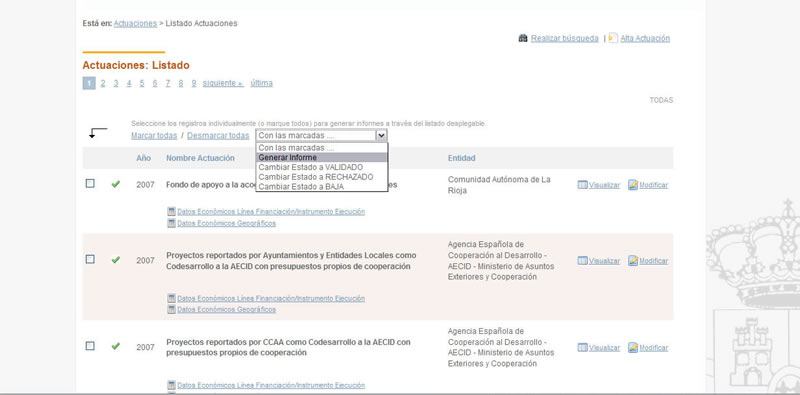Go to page 2 of the listing

click(103, 83)
